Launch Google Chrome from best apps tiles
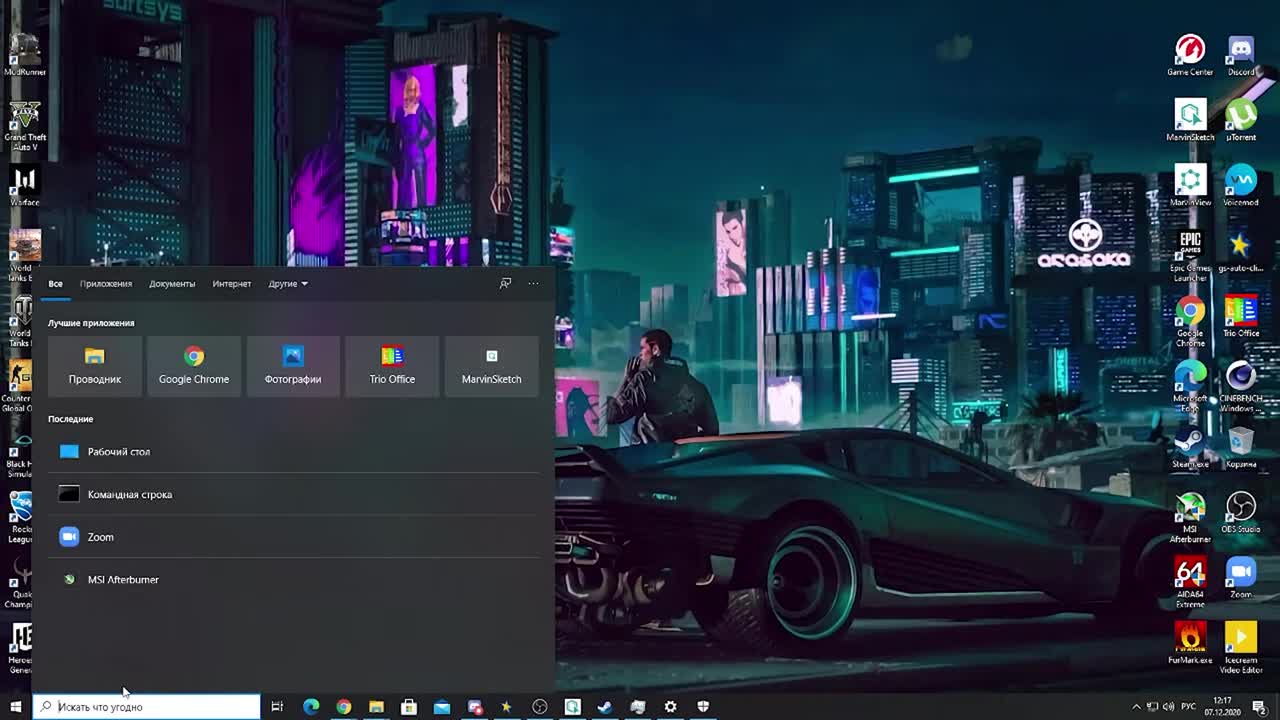 click(194, 366)
